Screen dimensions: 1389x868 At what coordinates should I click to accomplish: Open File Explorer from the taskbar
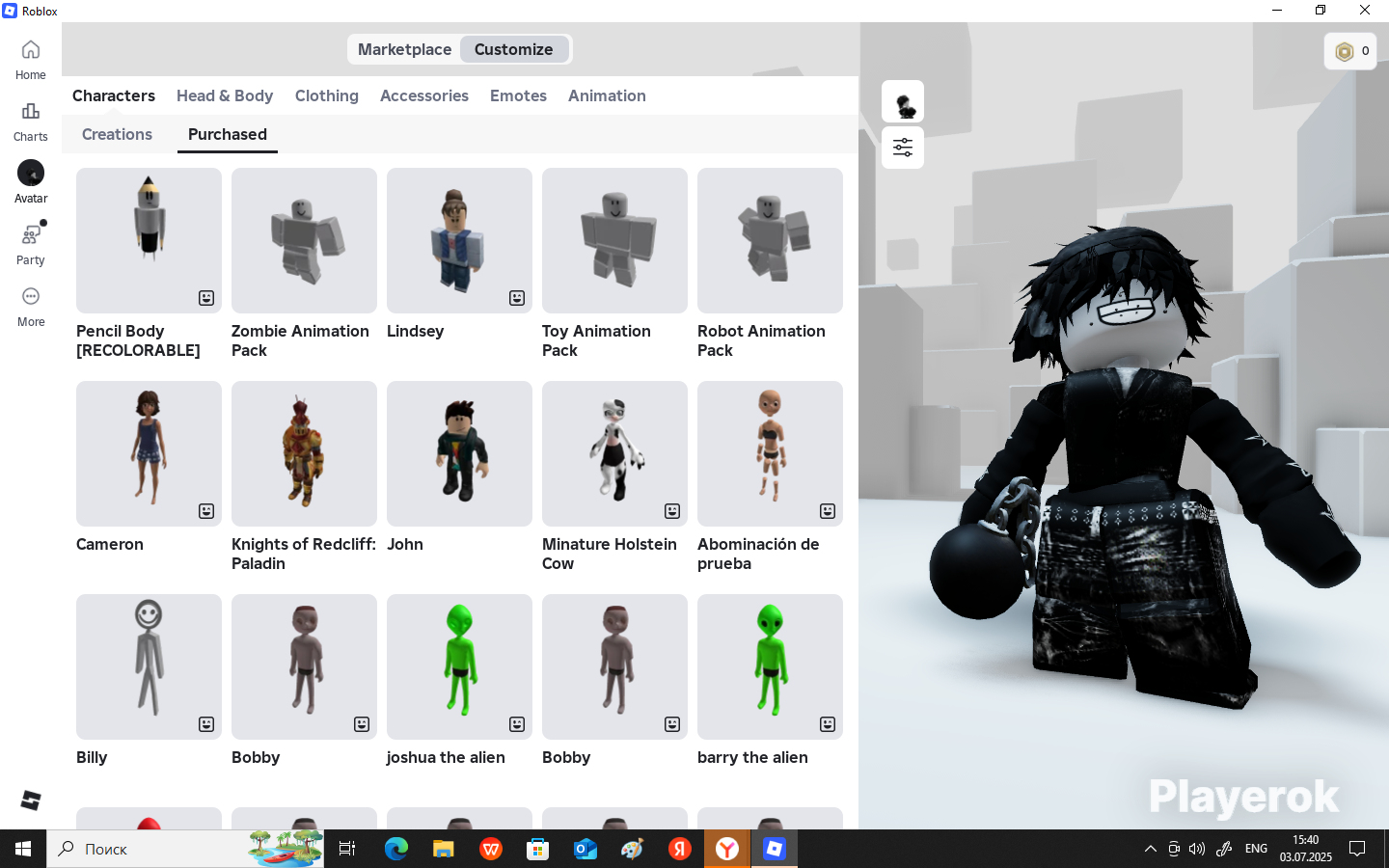444,849
